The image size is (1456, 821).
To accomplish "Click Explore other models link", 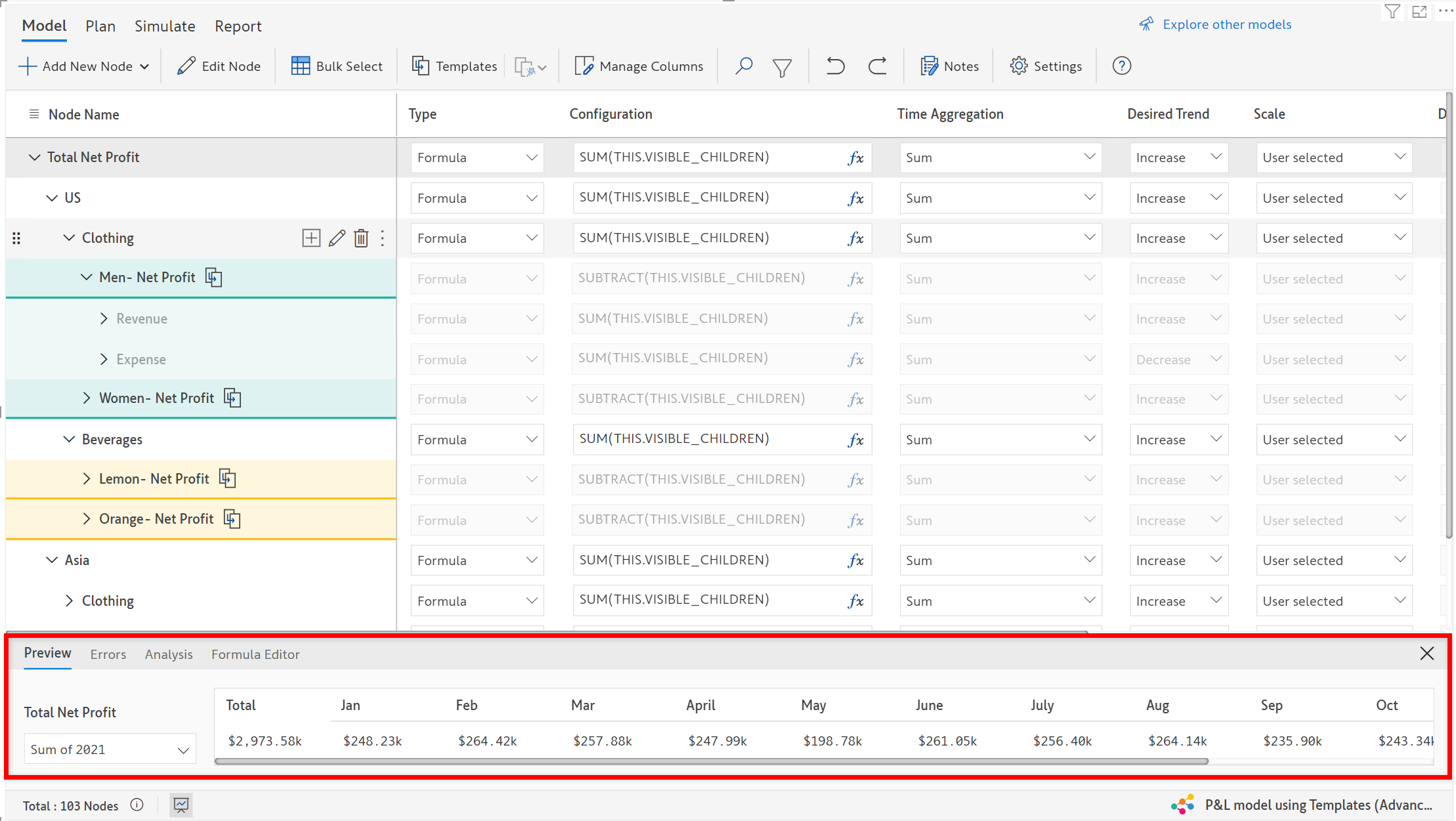I will click(1226, 24).
